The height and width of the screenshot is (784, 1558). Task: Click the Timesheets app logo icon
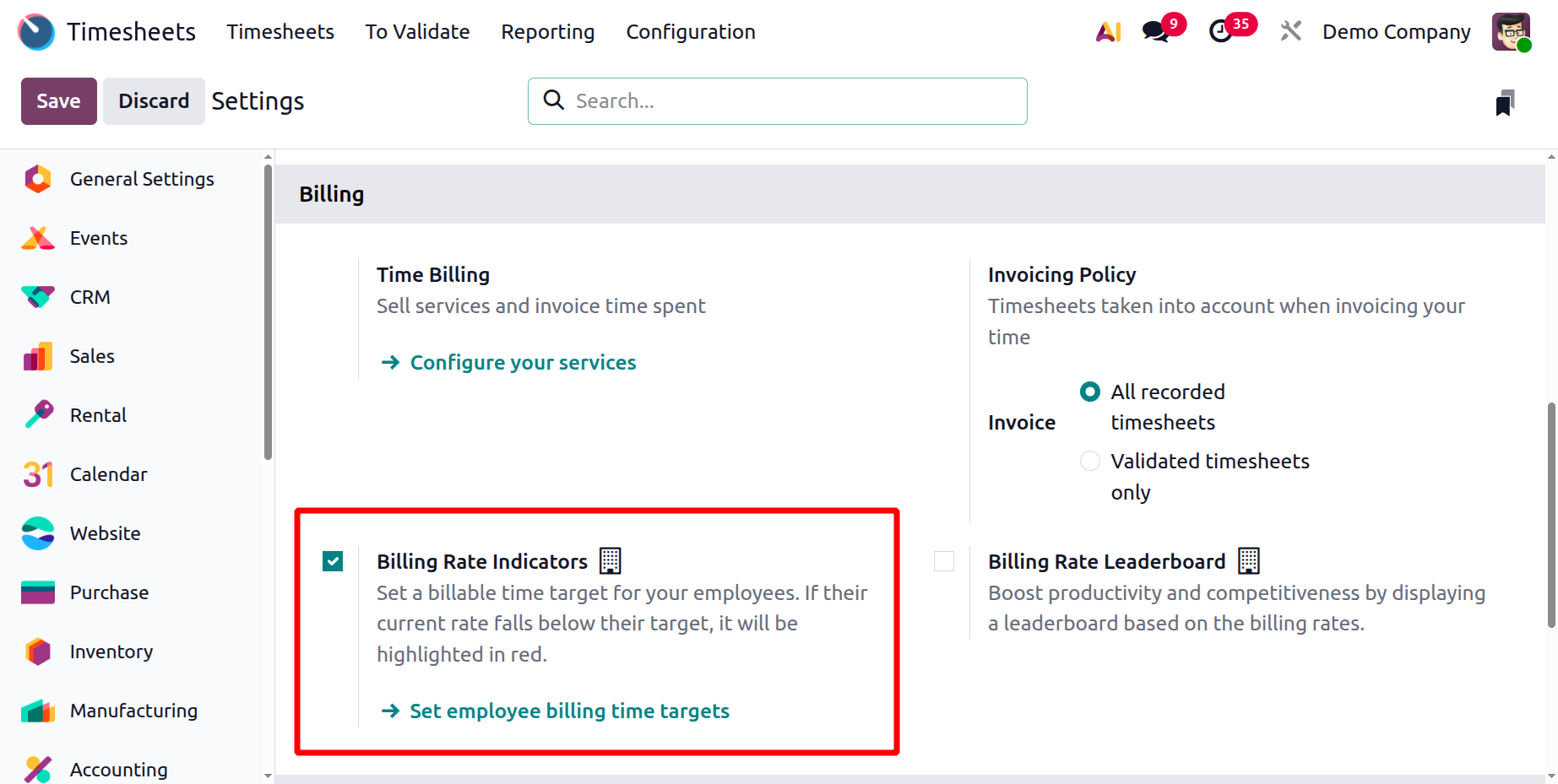pyautogui.click(x=36, y=32)
